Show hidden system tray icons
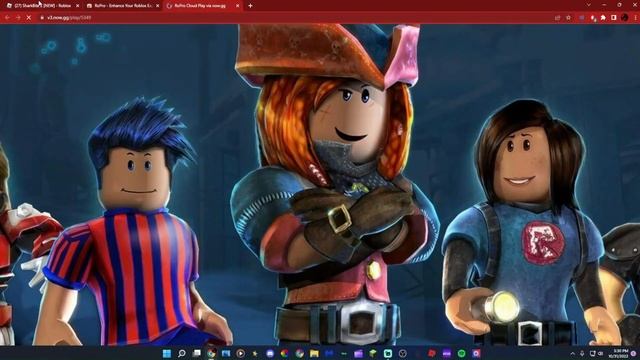Viewport: 640px width, 360px height. pyautogui.click(x=572, y=353)
